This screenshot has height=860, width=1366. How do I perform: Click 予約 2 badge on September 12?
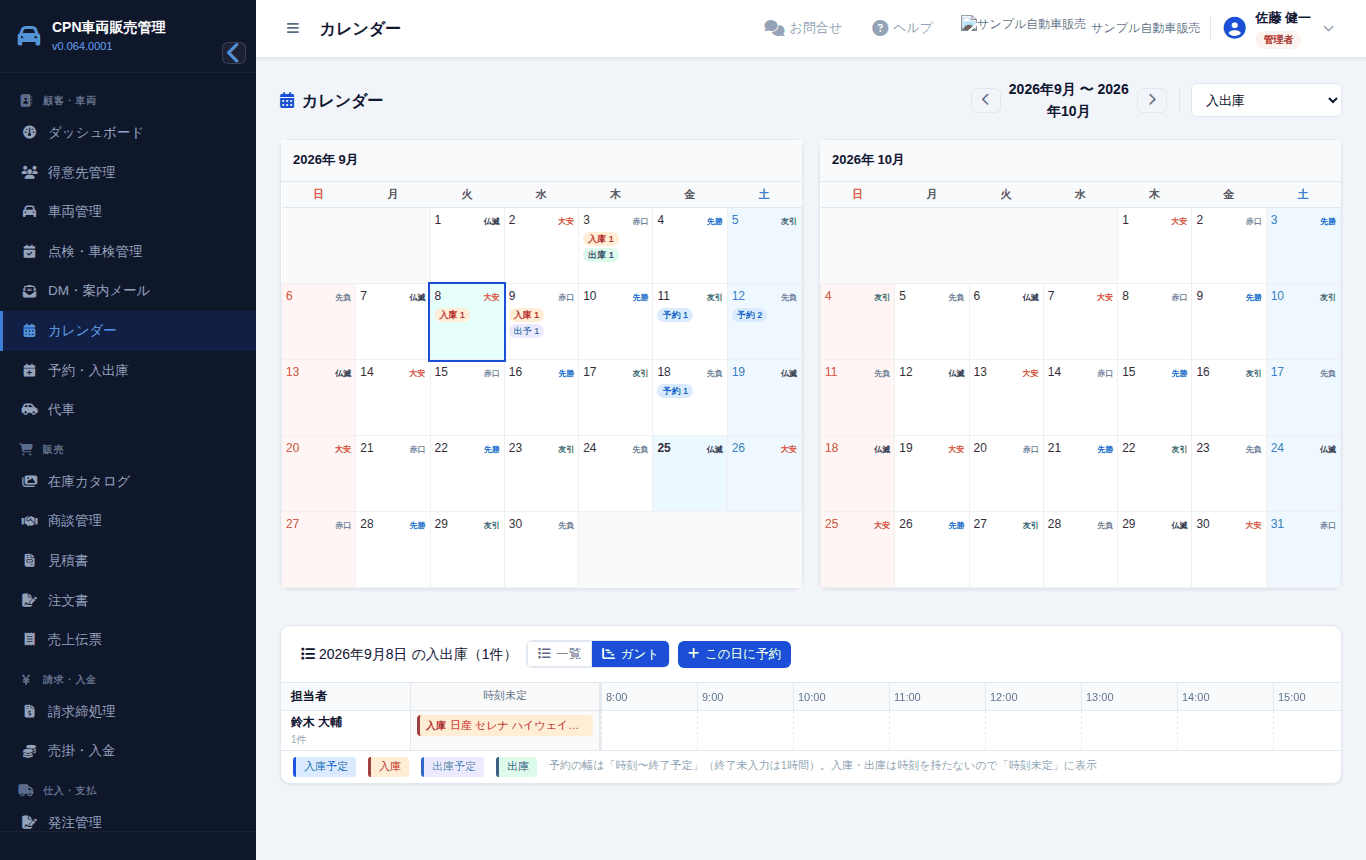750,315
